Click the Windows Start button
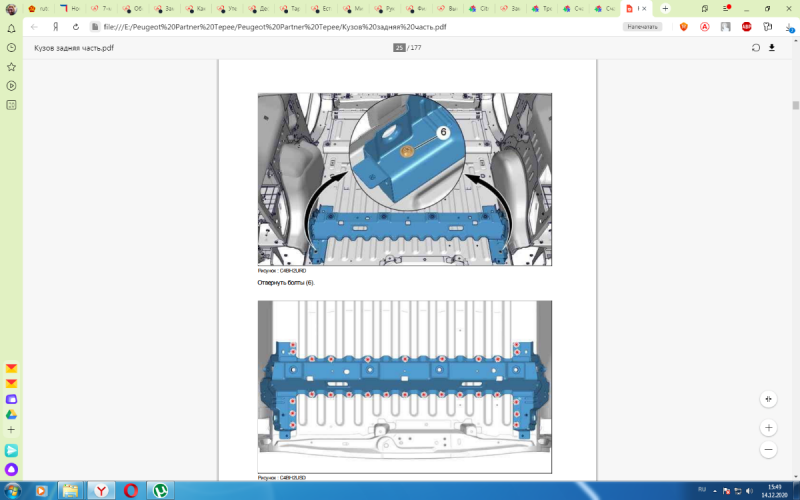 point(12,490)
